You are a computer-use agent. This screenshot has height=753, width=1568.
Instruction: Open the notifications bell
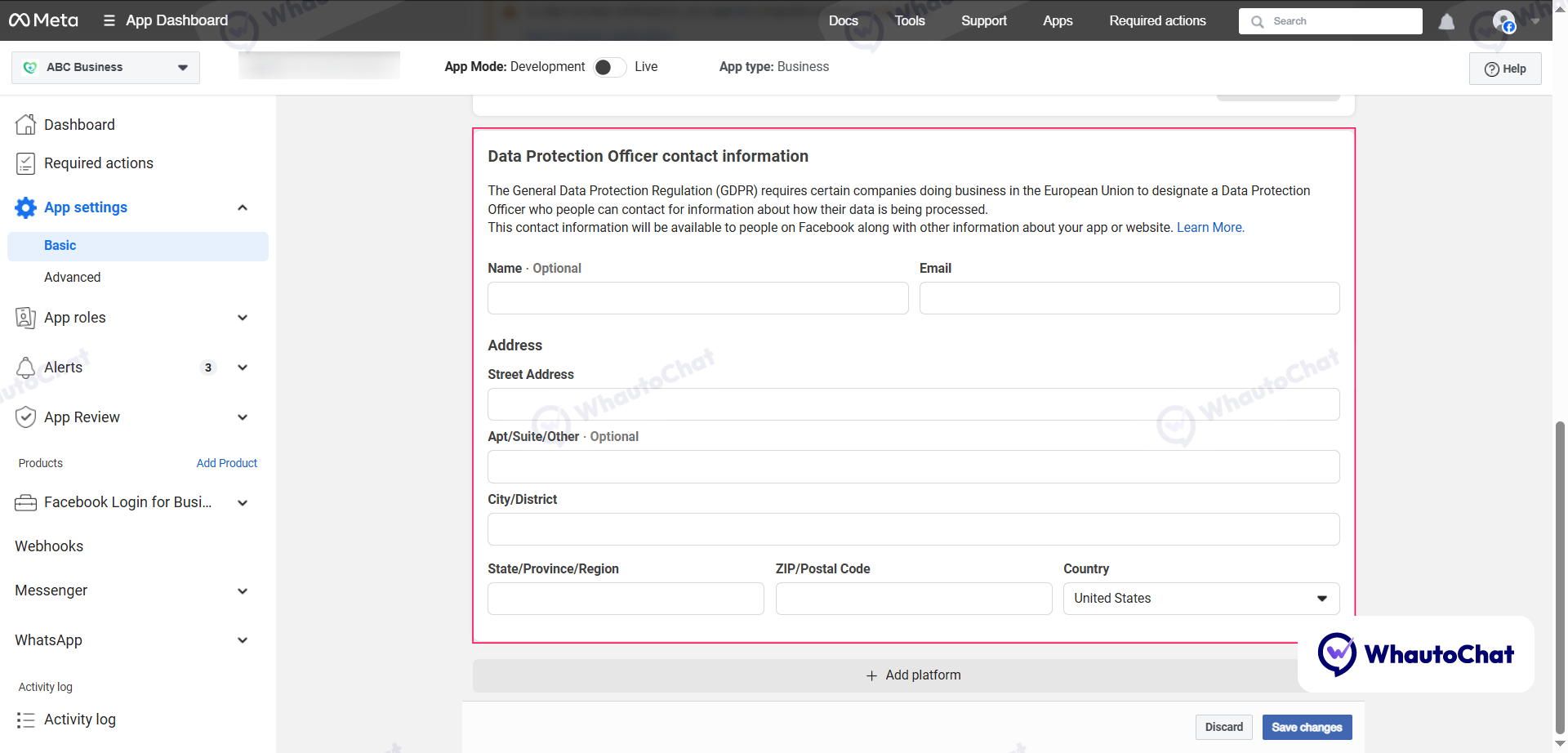(x=1446, y=21)
